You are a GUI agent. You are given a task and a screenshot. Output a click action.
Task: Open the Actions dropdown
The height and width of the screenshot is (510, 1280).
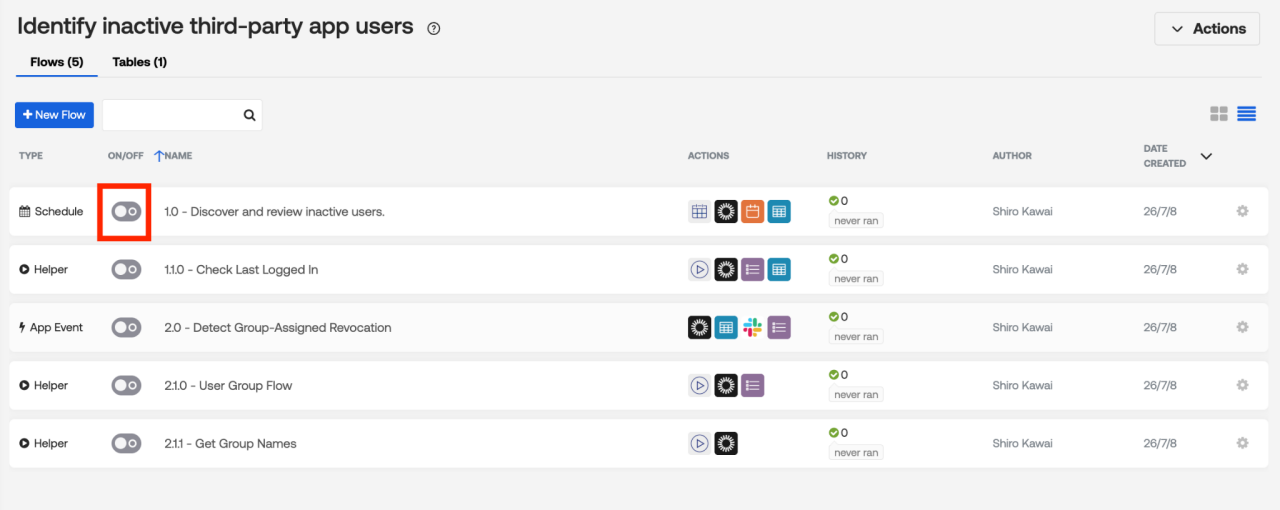pos(1207,29)
